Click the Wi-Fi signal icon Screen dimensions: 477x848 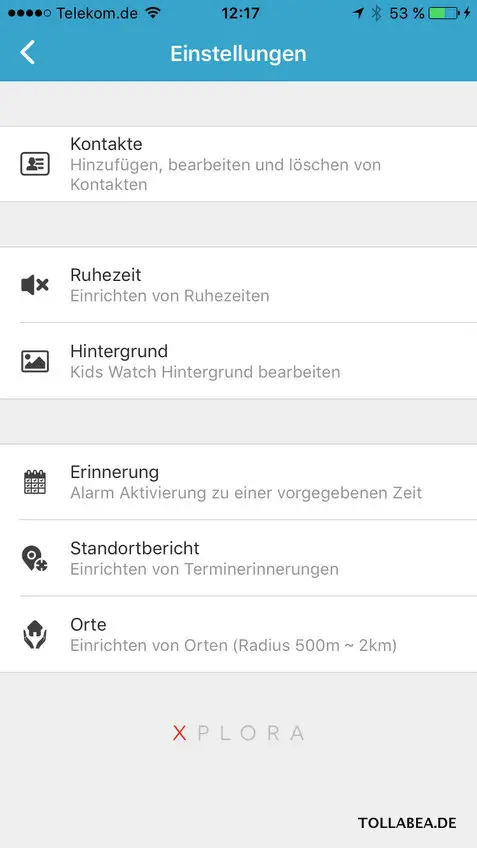pyautogui.click(x=154, y=13)
